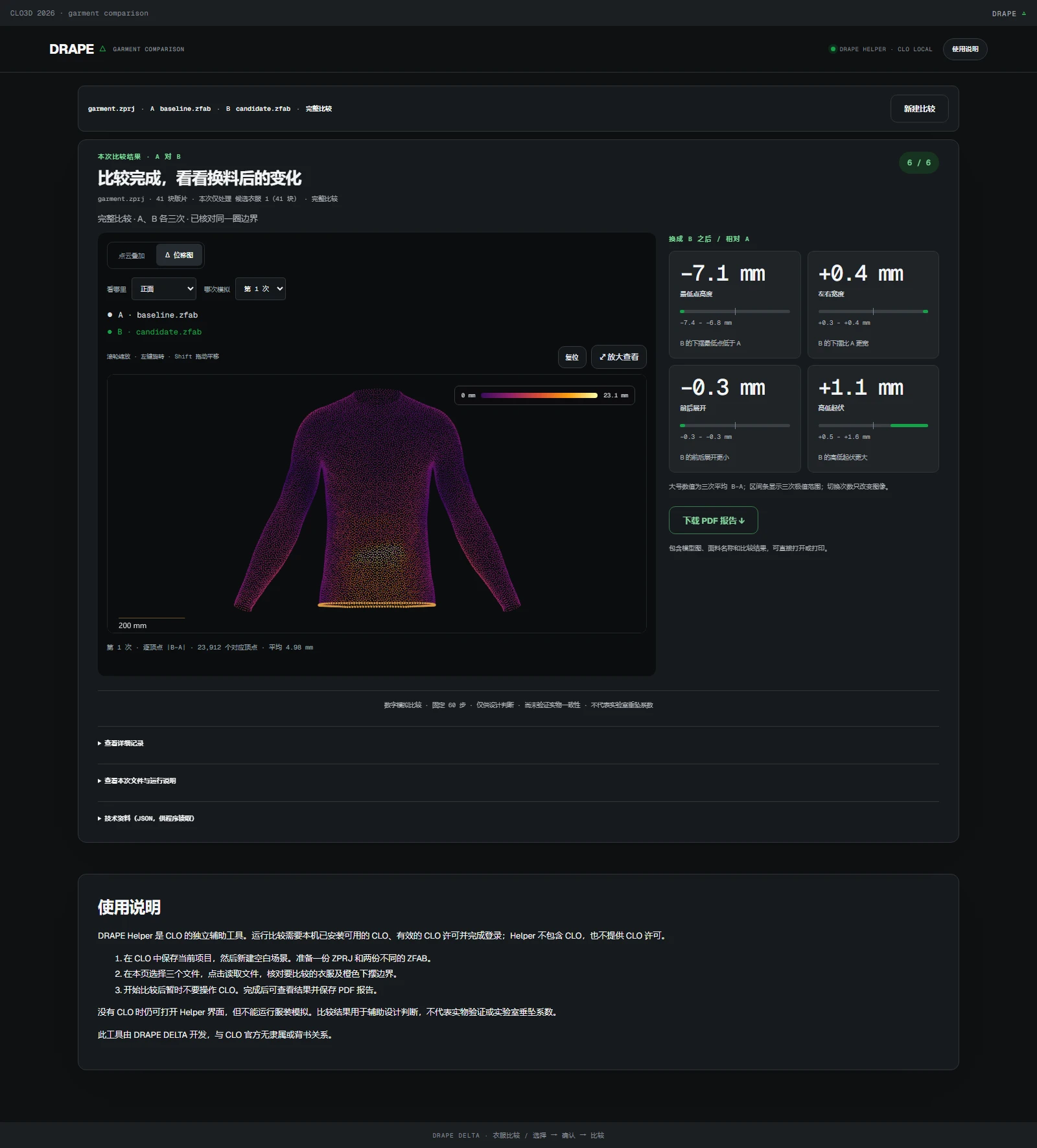The image size is (1037, 1148).
Task: Select the 位移图 displacement tab
Action: [x=180, y=255]
